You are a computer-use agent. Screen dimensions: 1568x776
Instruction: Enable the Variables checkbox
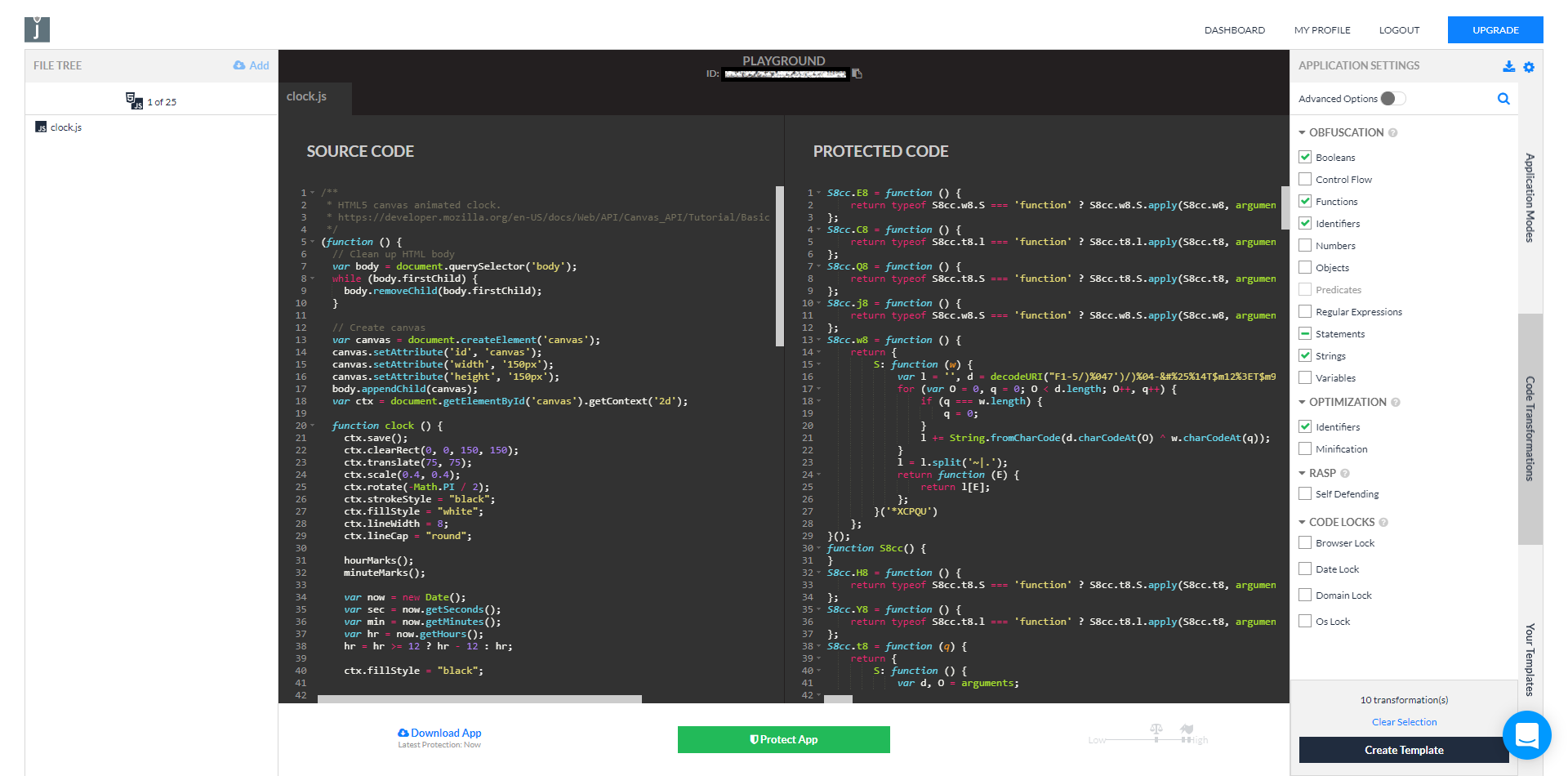point(1305,377)
